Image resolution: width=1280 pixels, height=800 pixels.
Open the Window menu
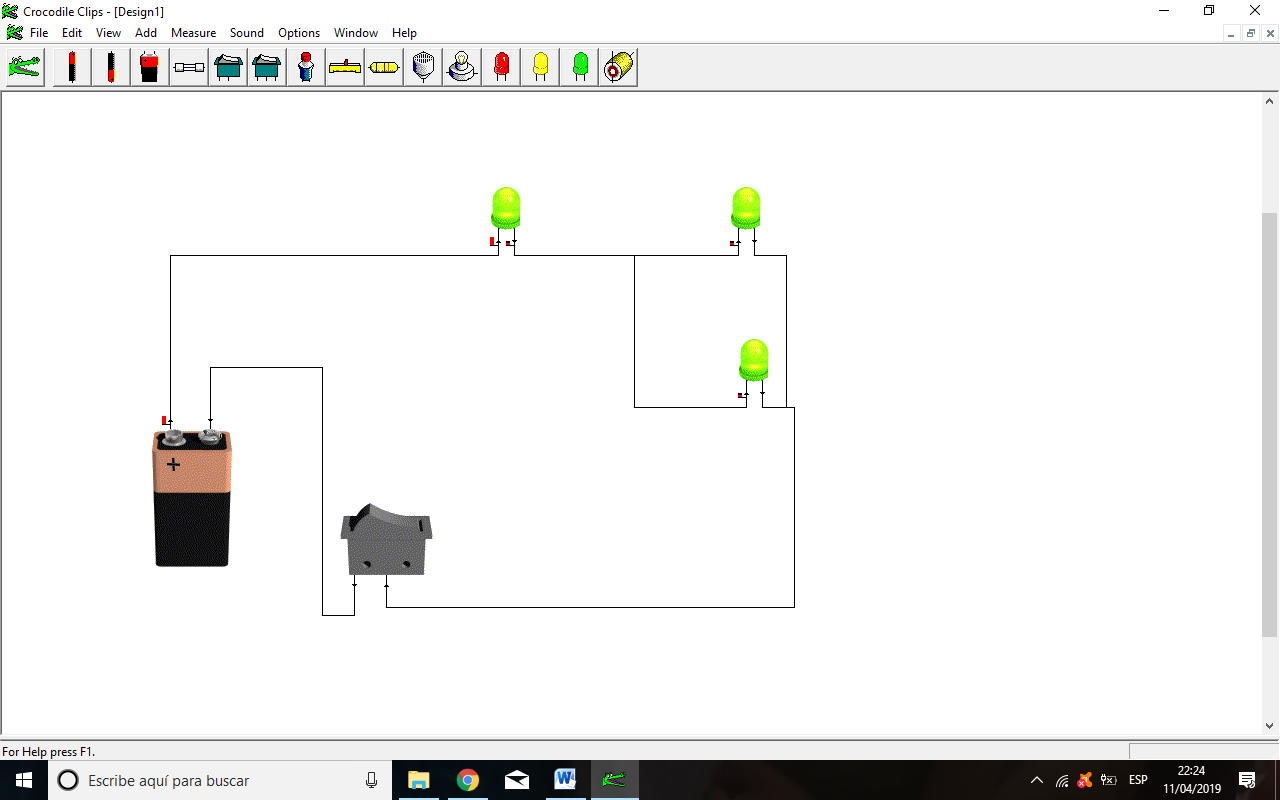tap(355, 32)
